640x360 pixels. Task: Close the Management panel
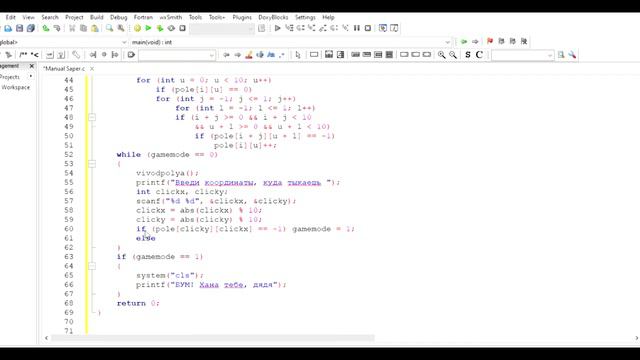pos(32,66)
